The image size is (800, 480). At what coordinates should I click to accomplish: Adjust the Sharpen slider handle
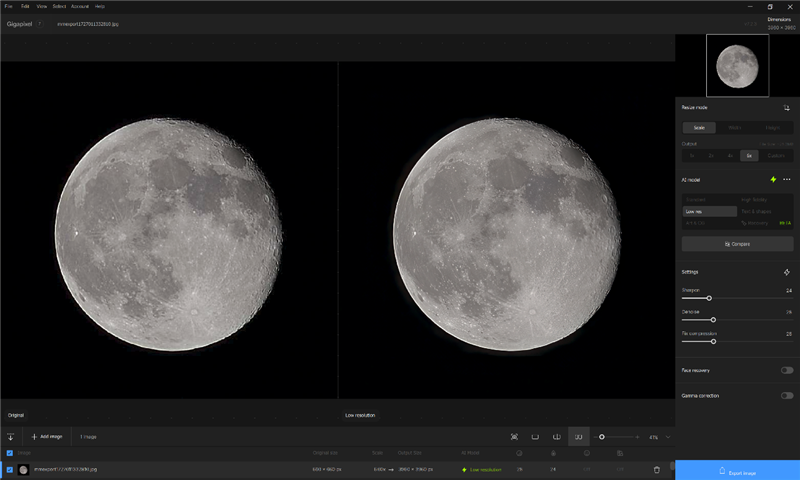(x=709, y=298)
